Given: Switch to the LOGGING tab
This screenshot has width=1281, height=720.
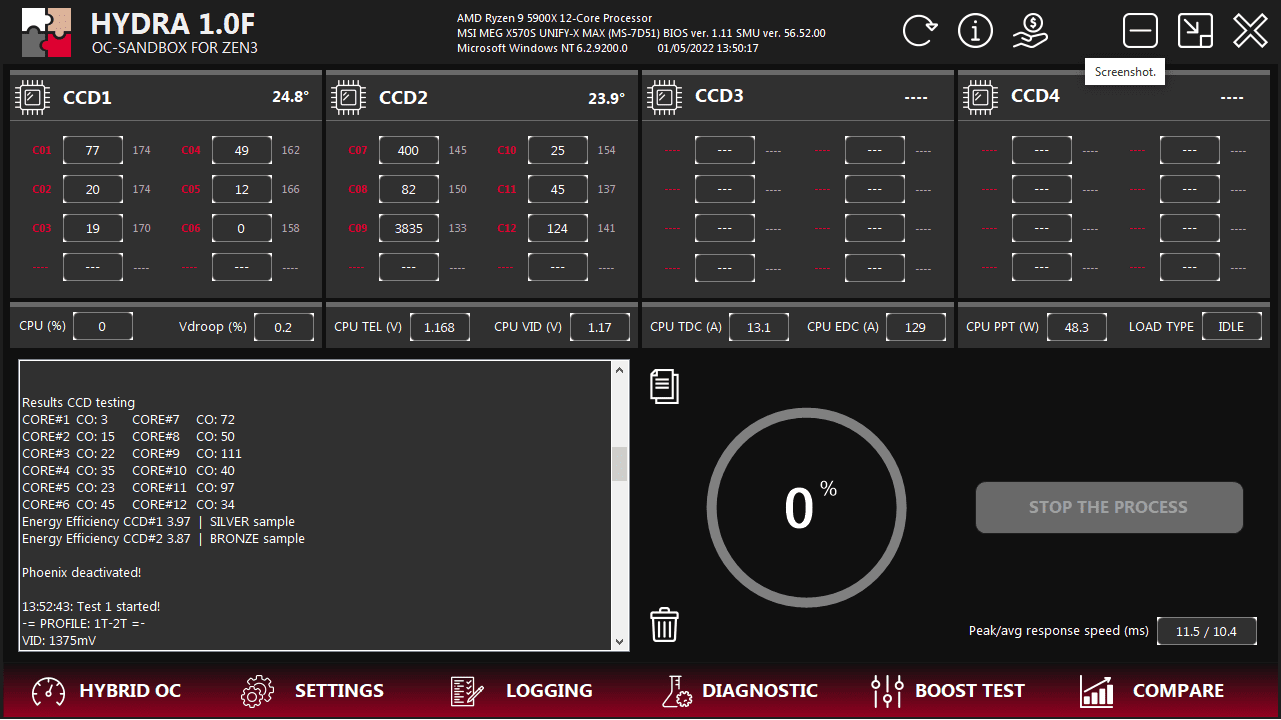Looking at the screenshot, I should 549,691.
